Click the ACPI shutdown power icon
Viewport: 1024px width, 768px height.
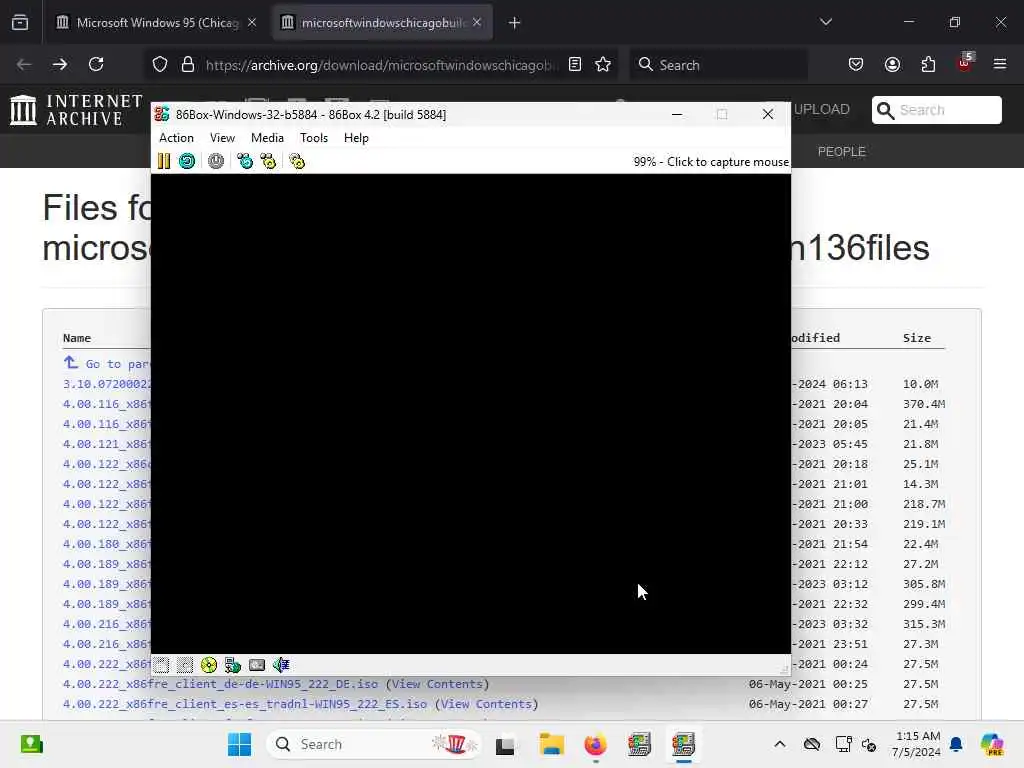pyautogui.click(x=216, y=161)
